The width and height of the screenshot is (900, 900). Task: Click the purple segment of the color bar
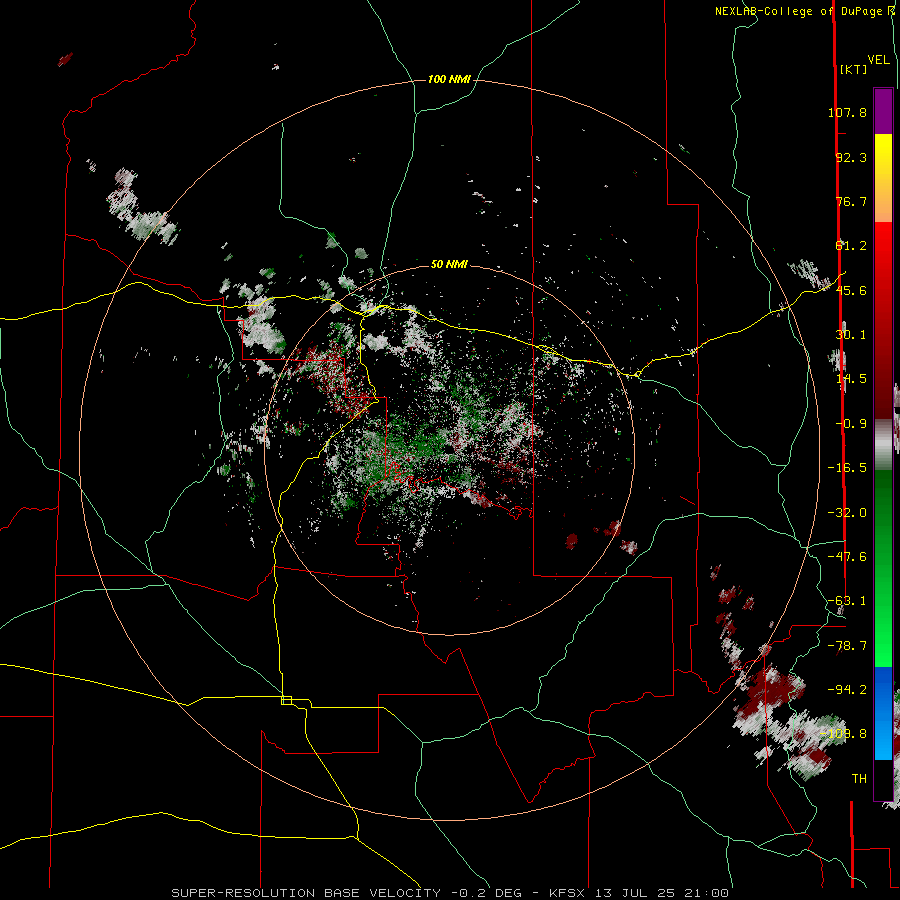click(883, 111)
